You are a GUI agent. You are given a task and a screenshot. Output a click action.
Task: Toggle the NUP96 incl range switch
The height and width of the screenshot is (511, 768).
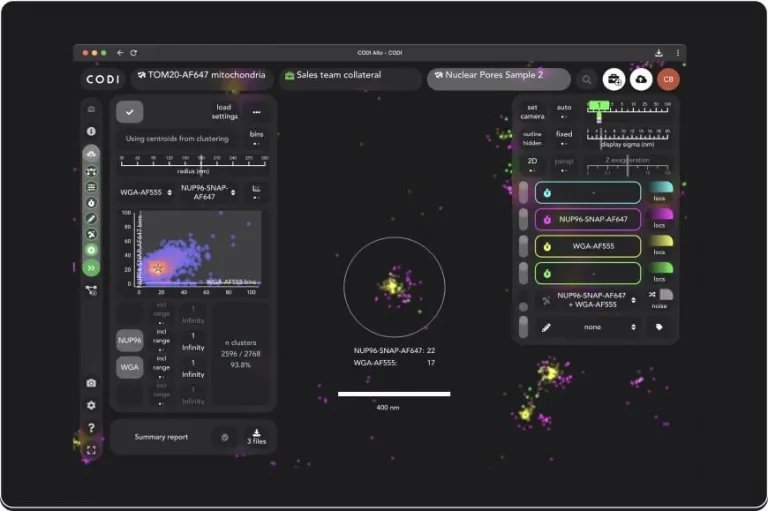pyautogui.click(x=161, y=341)
